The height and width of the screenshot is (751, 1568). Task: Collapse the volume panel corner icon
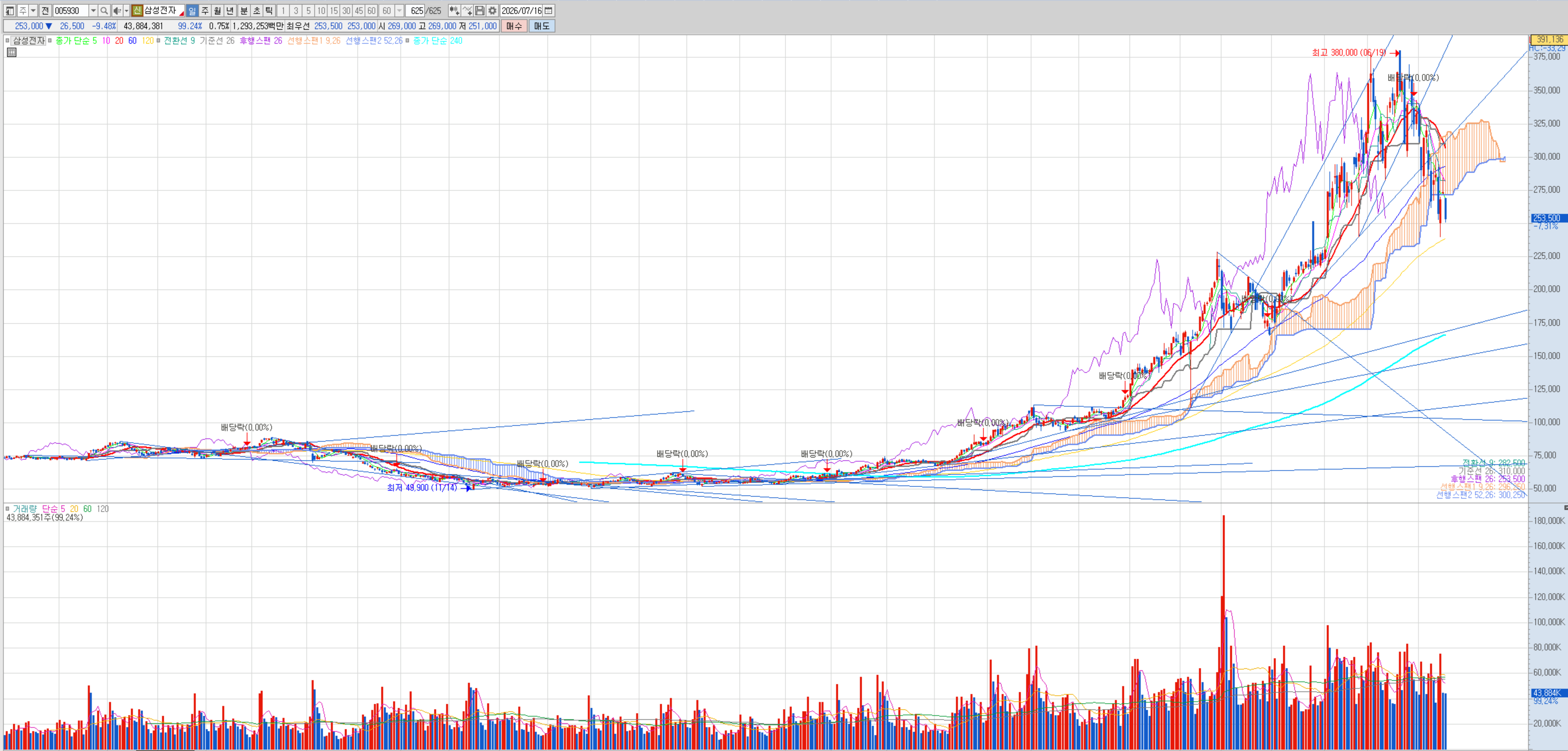click(1565, 507)
